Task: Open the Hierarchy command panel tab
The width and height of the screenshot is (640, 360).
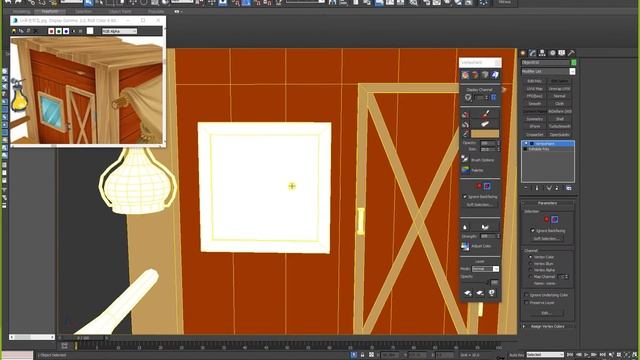Action: (542, 53)
